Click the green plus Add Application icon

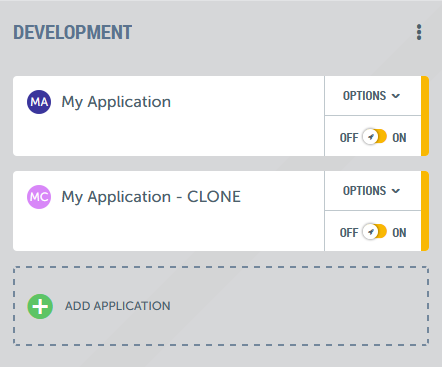pos(40,306)
